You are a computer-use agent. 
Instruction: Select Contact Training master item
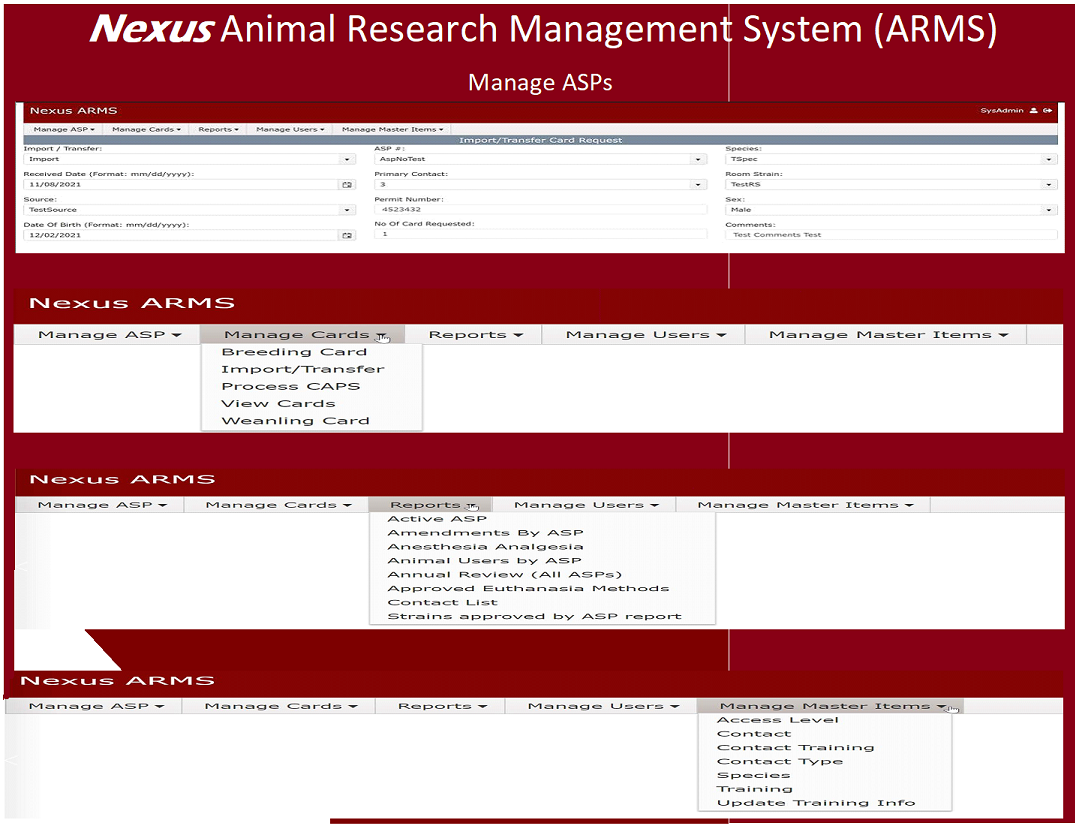point(796,747)
